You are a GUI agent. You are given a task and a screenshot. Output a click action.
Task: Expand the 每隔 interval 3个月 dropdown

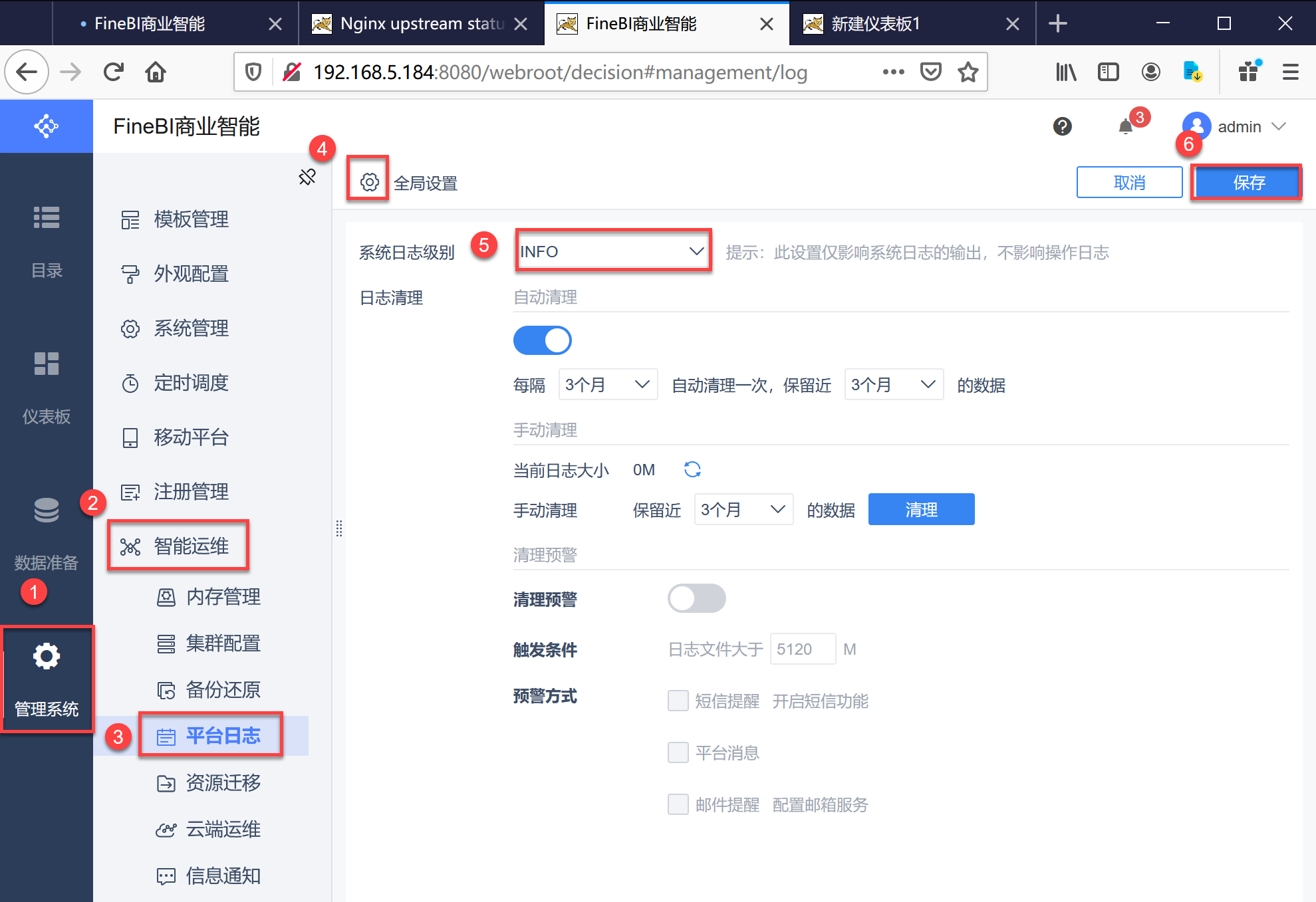pyautogui.click(x=607, y=385)
